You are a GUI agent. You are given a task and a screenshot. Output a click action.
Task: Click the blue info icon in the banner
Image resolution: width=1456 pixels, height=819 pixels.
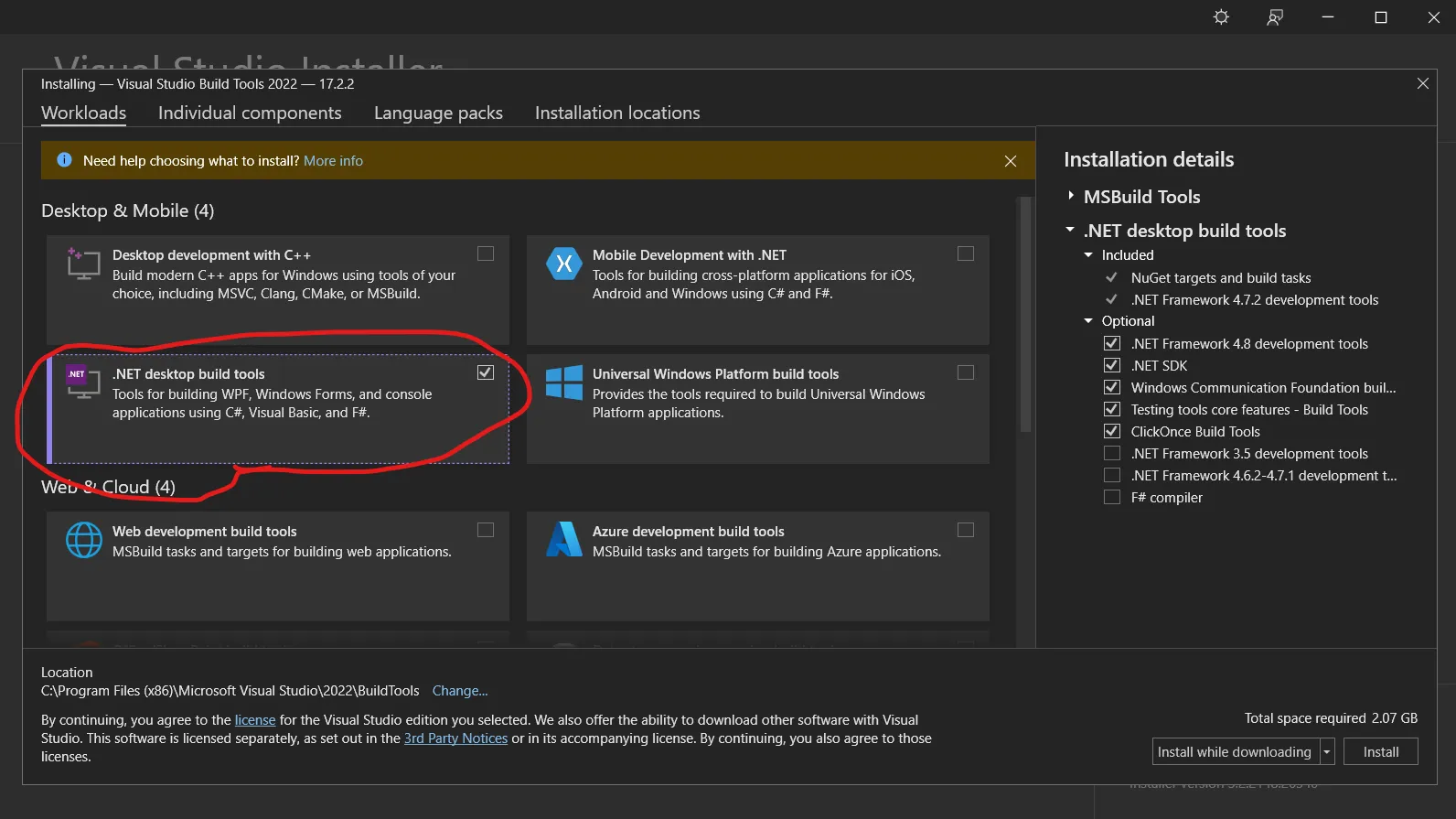tap(64, 160)
